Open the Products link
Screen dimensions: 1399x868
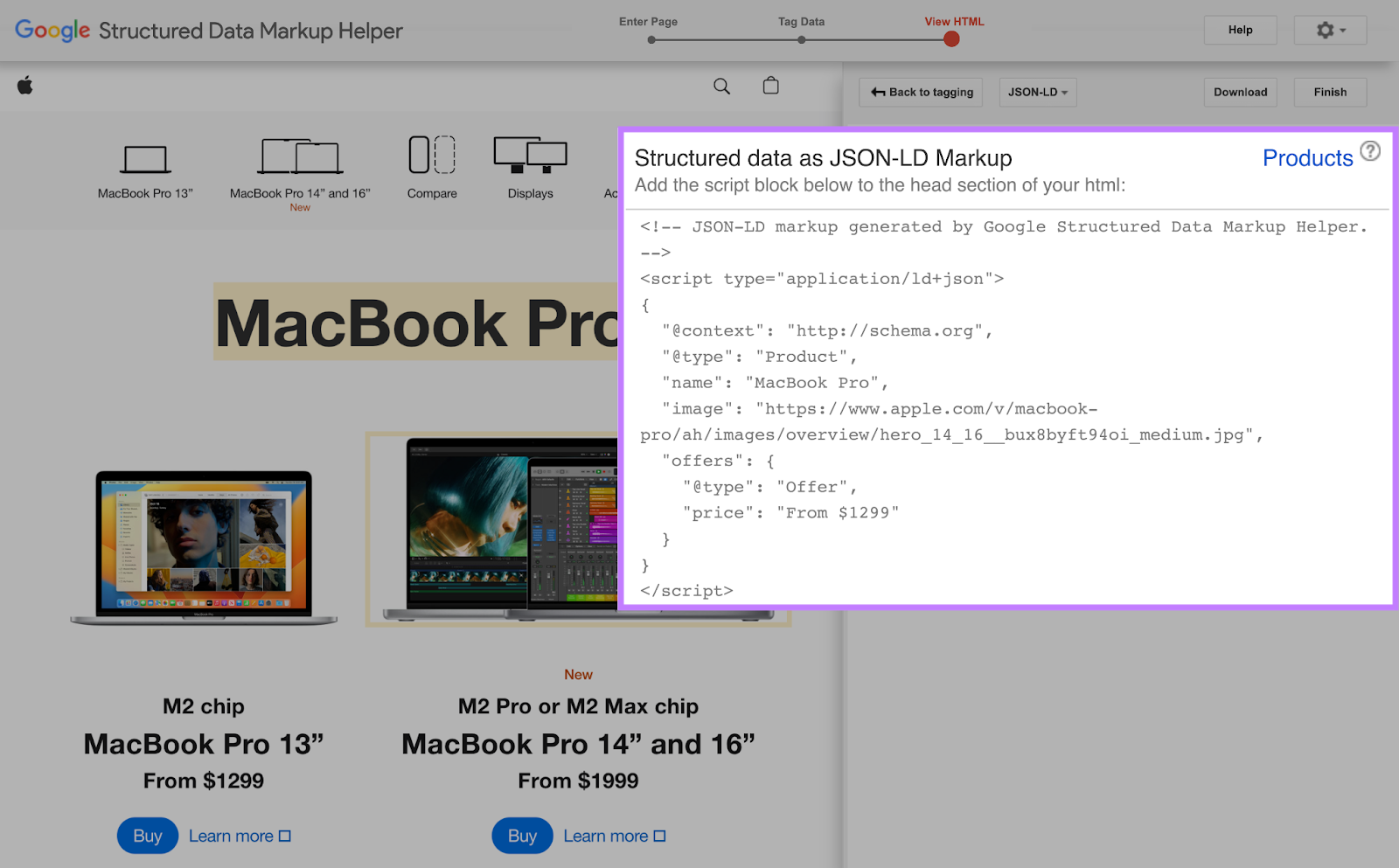click(x=1307, y=158)
